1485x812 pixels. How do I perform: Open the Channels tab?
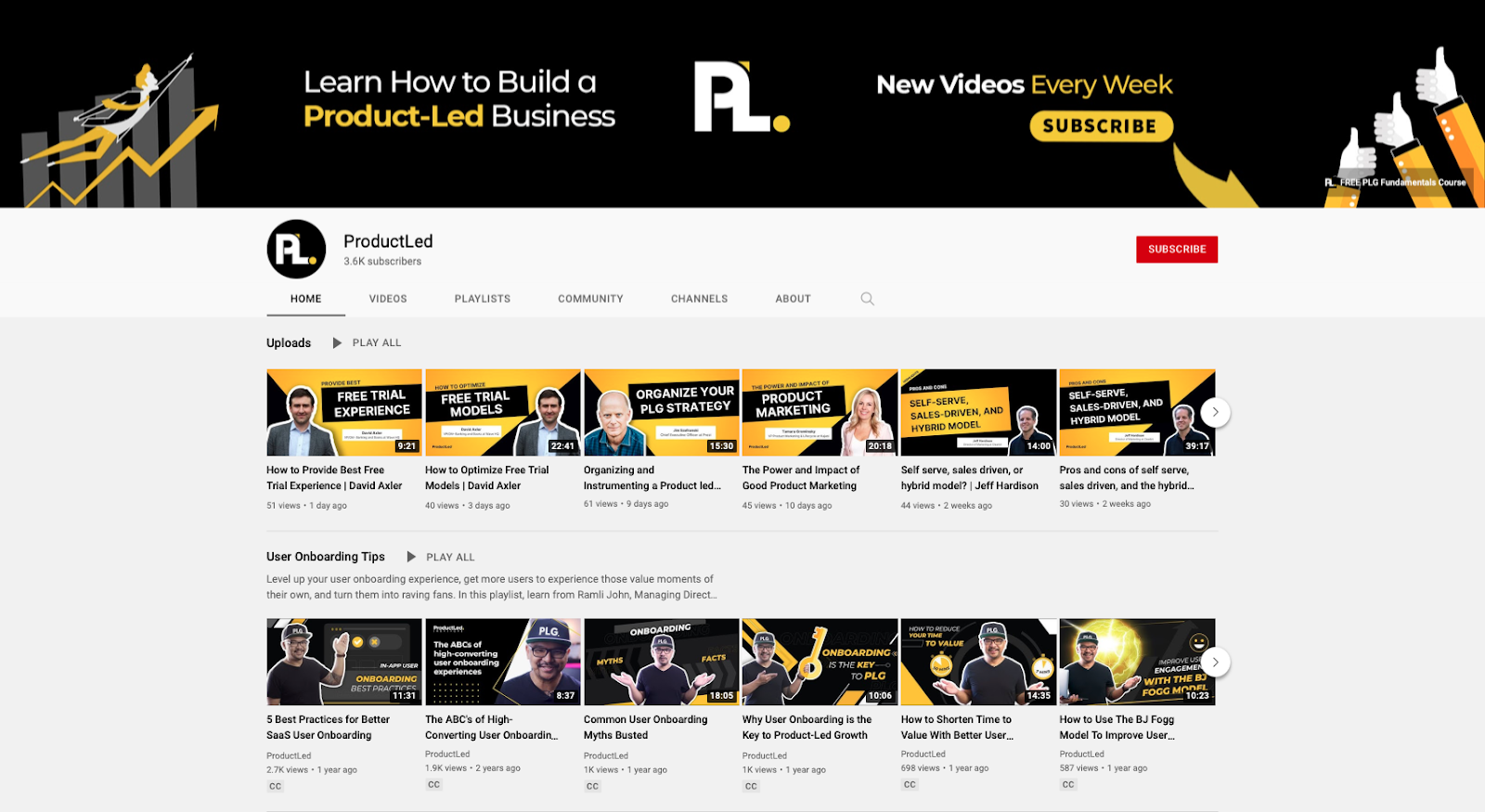coord(699,299)
